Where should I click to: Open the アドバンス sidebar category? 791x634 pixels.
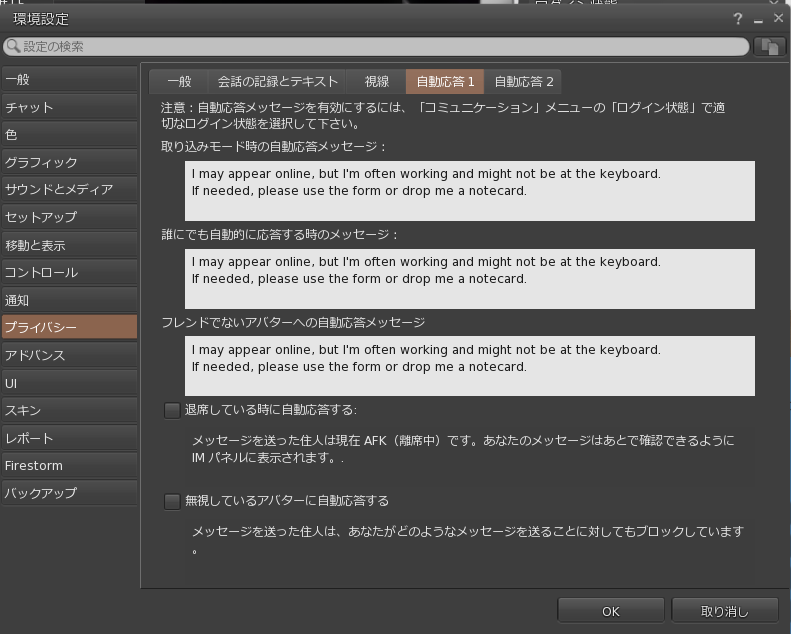coord(69,355)
